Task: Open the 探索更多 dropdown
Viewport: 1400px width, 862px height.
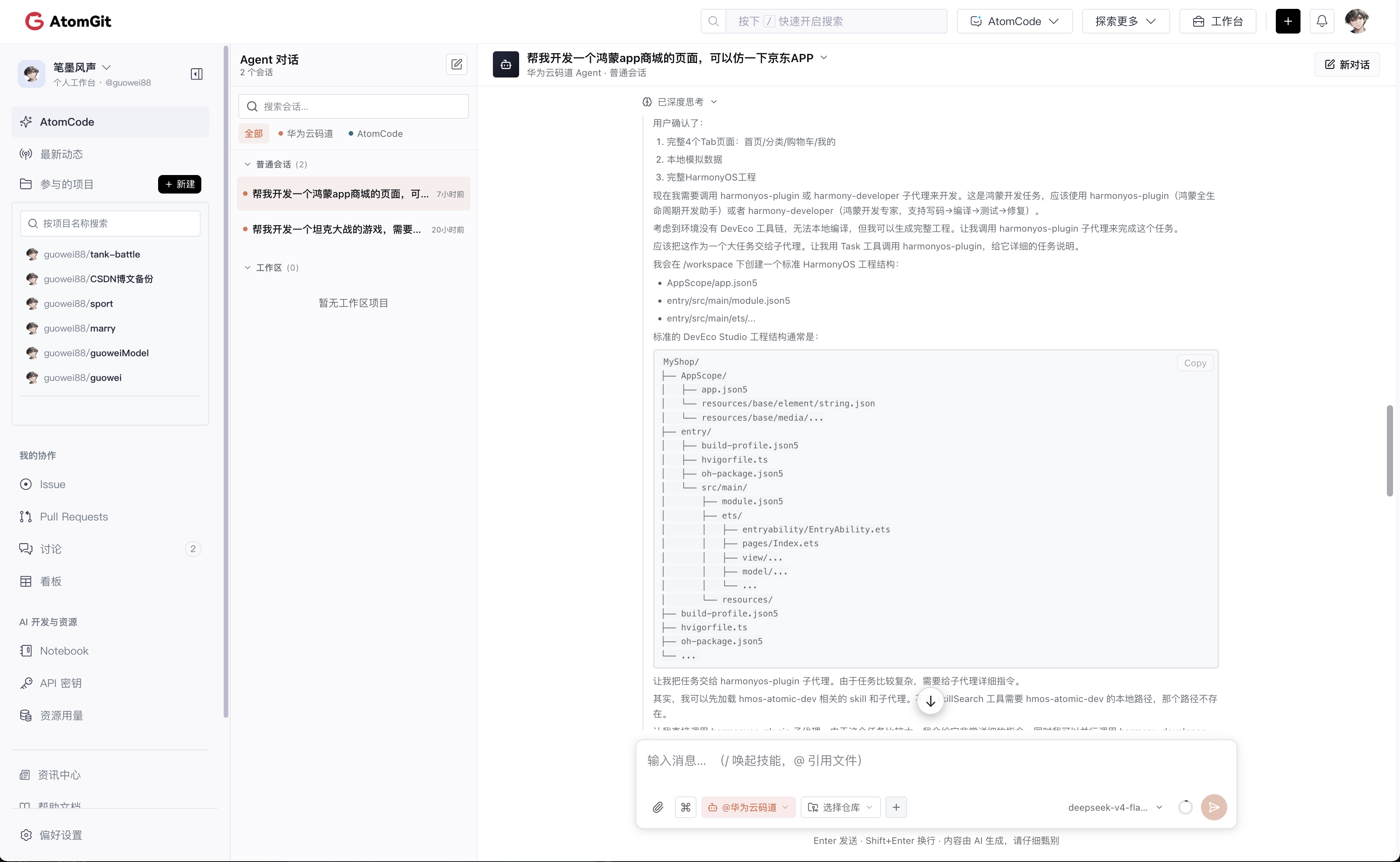Action: pyautogui.click(x=1126, y=21)
